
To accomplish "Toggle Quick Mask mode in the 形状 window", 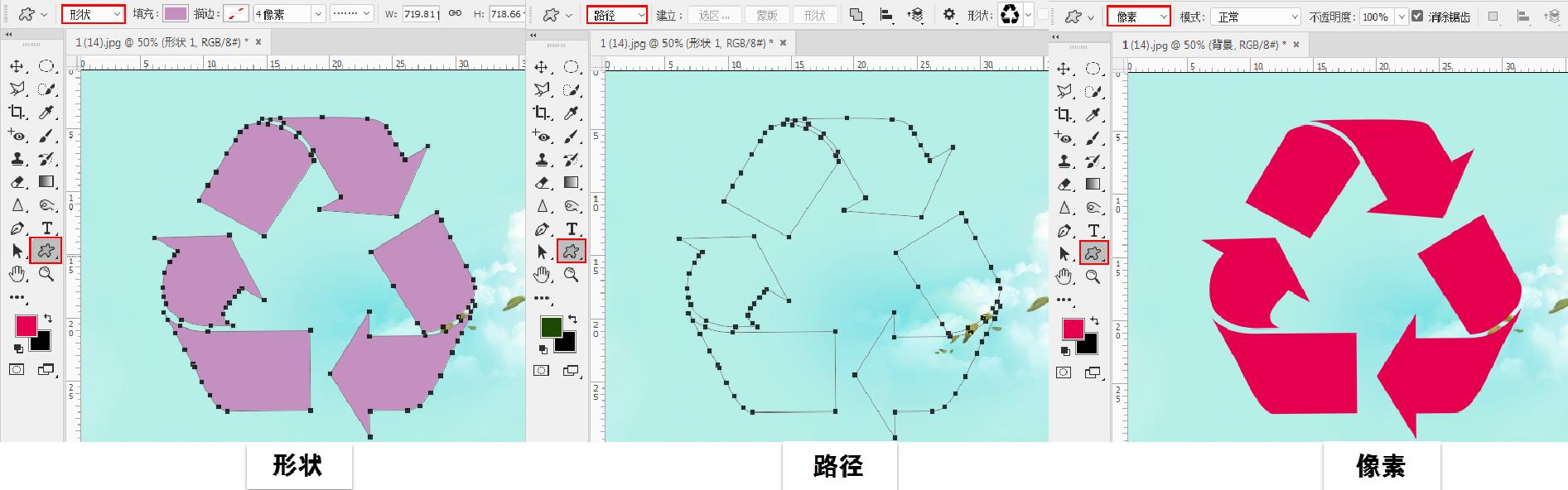I will (17, 369).
